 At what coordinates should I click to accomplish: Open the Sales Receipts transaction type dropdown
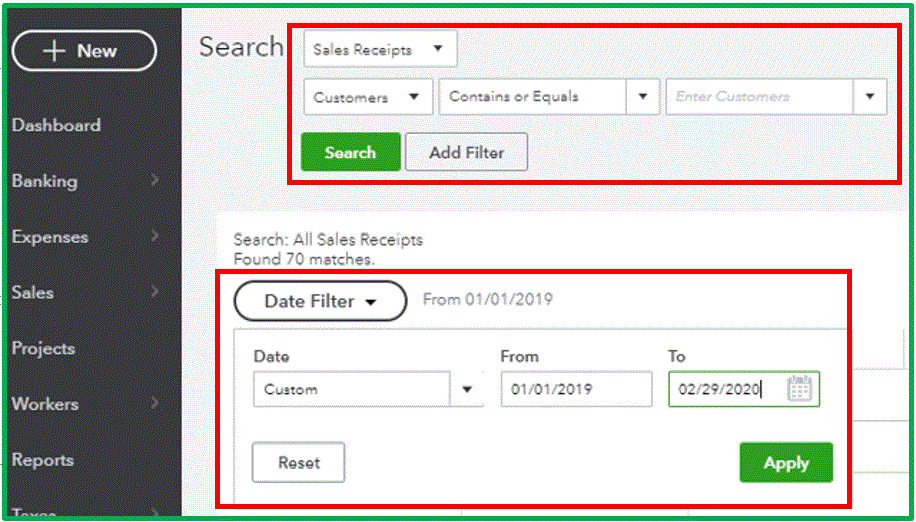pos(380,49)
